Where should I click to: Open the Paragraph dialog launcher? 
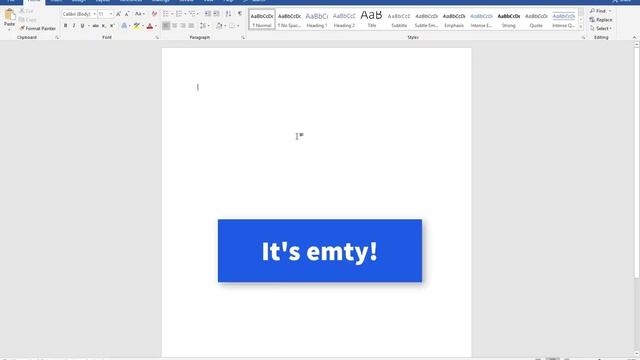pos(243,38)
